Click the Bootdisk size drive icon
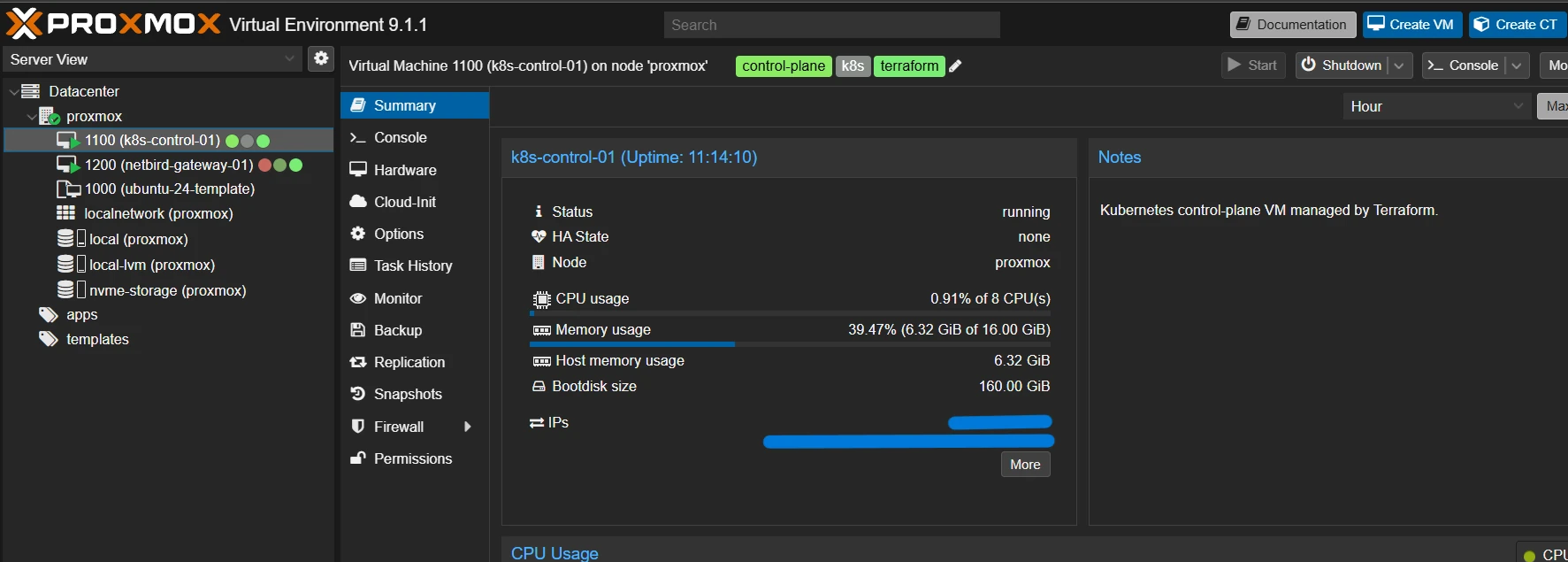The width and height of the screenshot is (1568, 562). pyautogui.click(x=539, y=387)
